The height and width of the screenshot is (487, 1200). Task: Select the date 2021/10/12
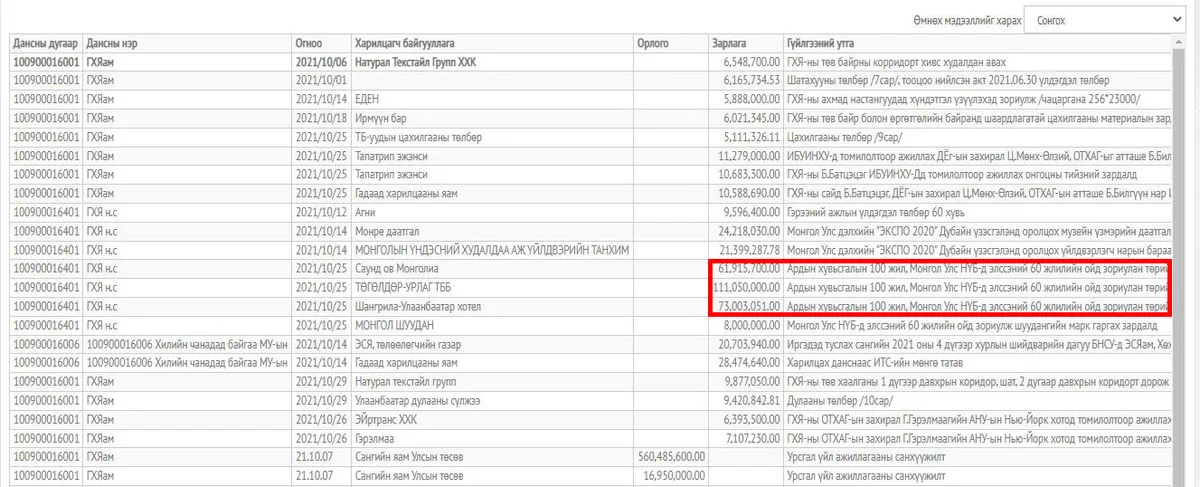tap(320, 211)
